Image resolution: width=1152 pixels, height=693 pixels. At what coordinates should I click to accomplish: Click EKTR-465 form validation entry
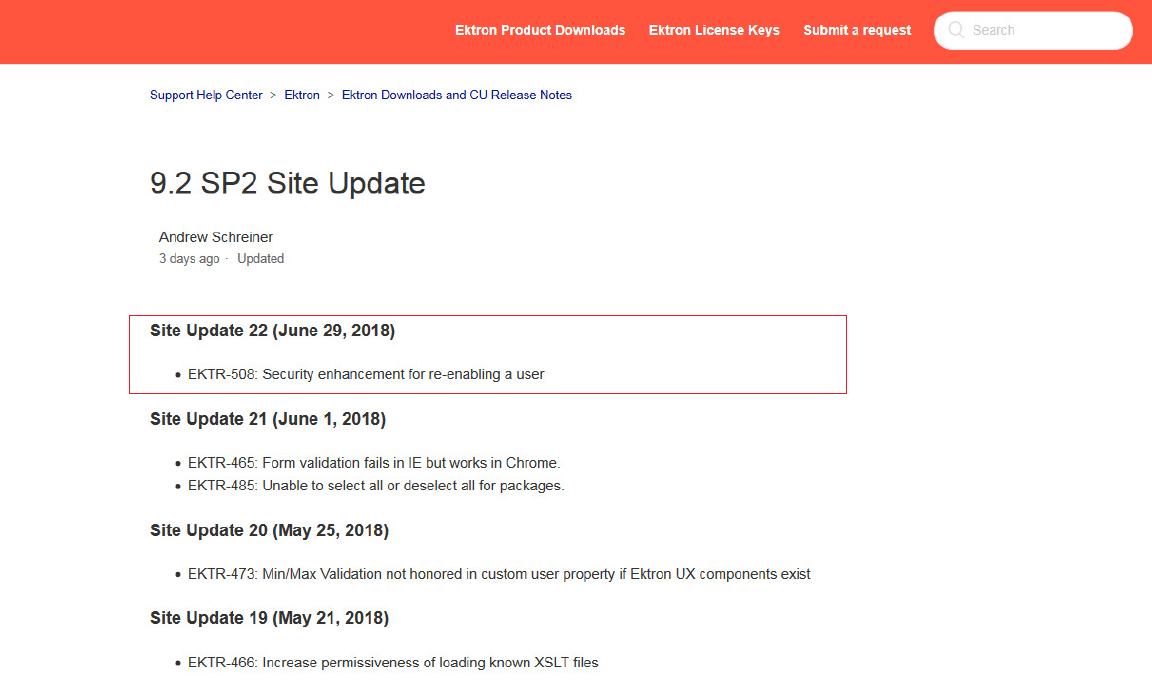click(x=374, y=463)
